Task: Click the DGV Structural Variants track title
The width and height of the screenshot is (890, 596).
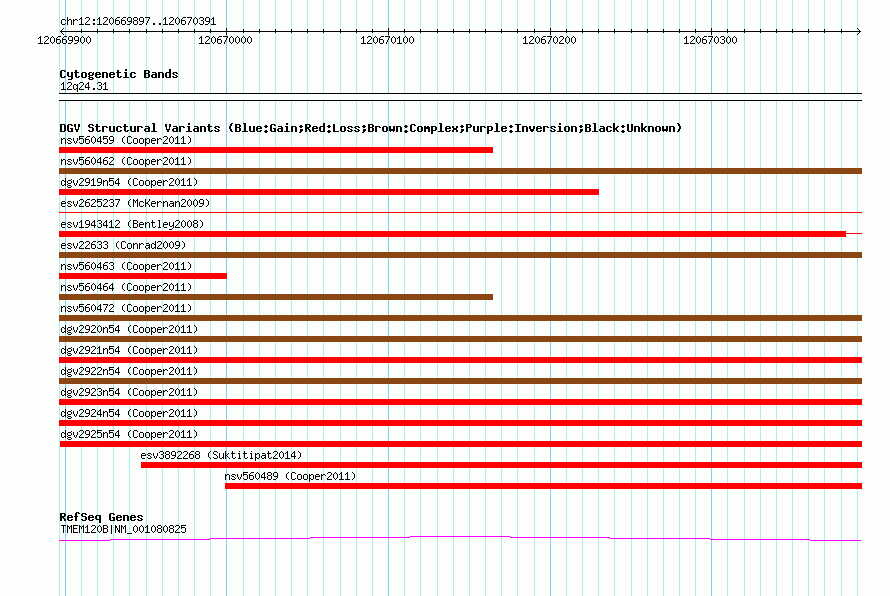Action: 370,128
